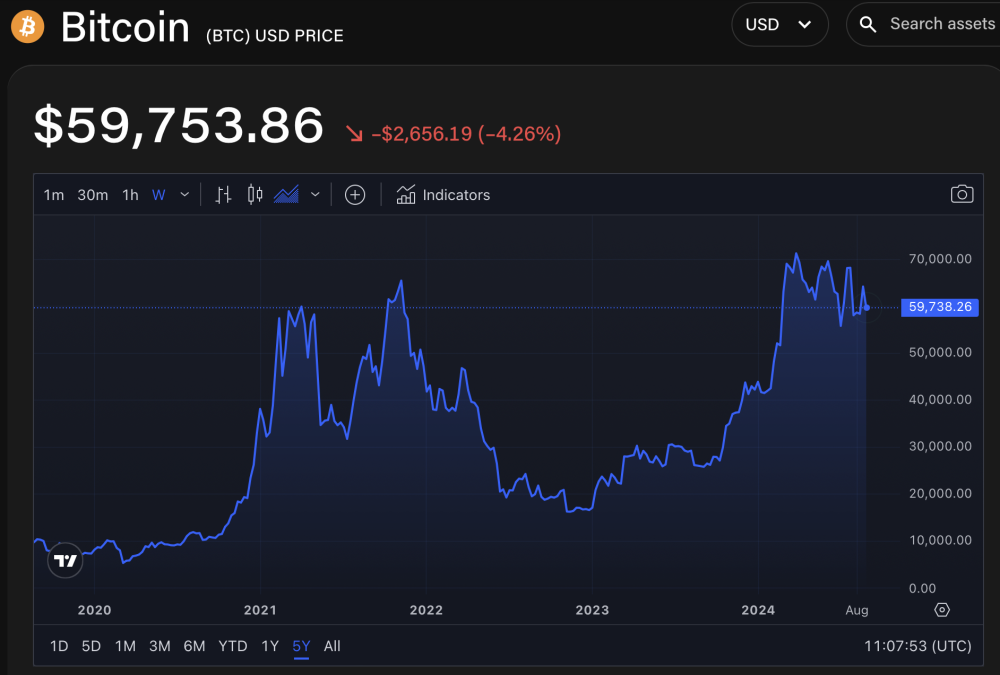
Task: Switch to the YTD date range
Action: pyautogui.click(x=233, y=646)
